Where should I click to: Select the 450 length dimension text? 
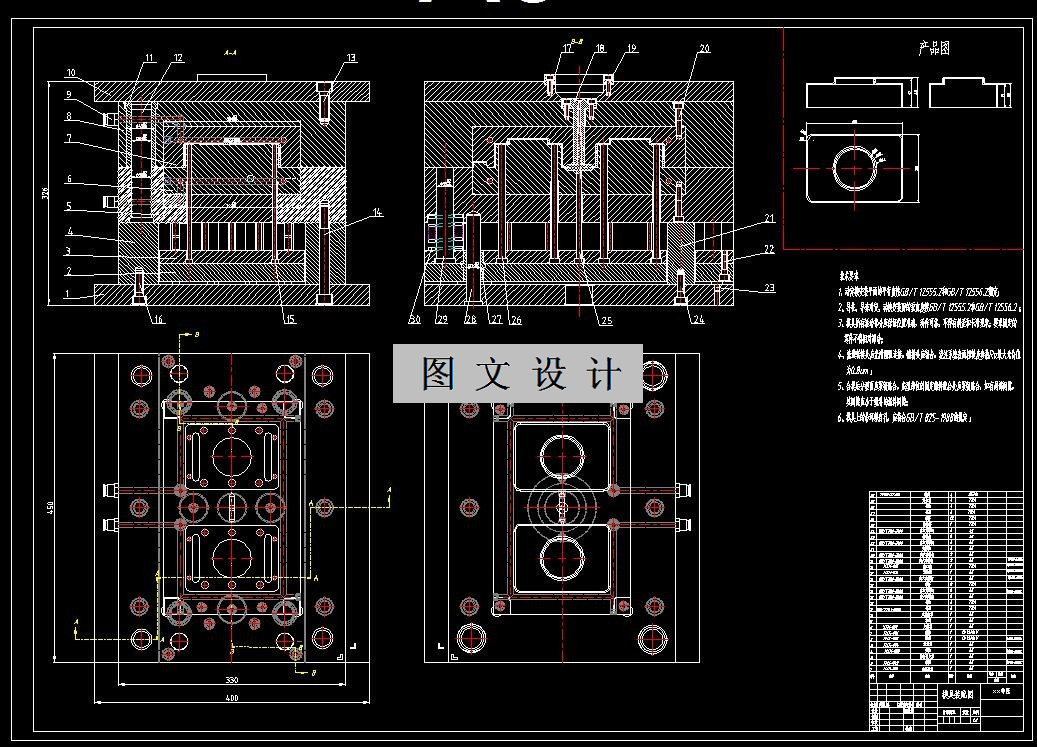50,508
